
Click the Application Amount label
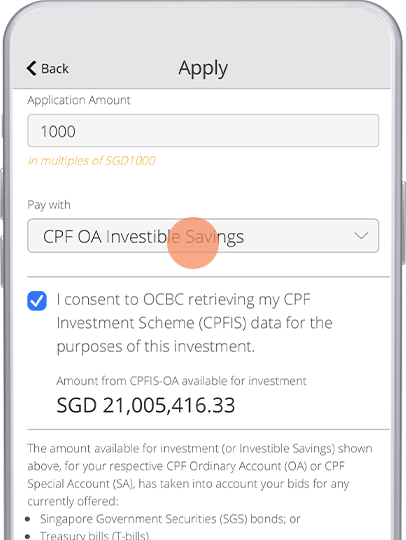click(x=79, y=100)
